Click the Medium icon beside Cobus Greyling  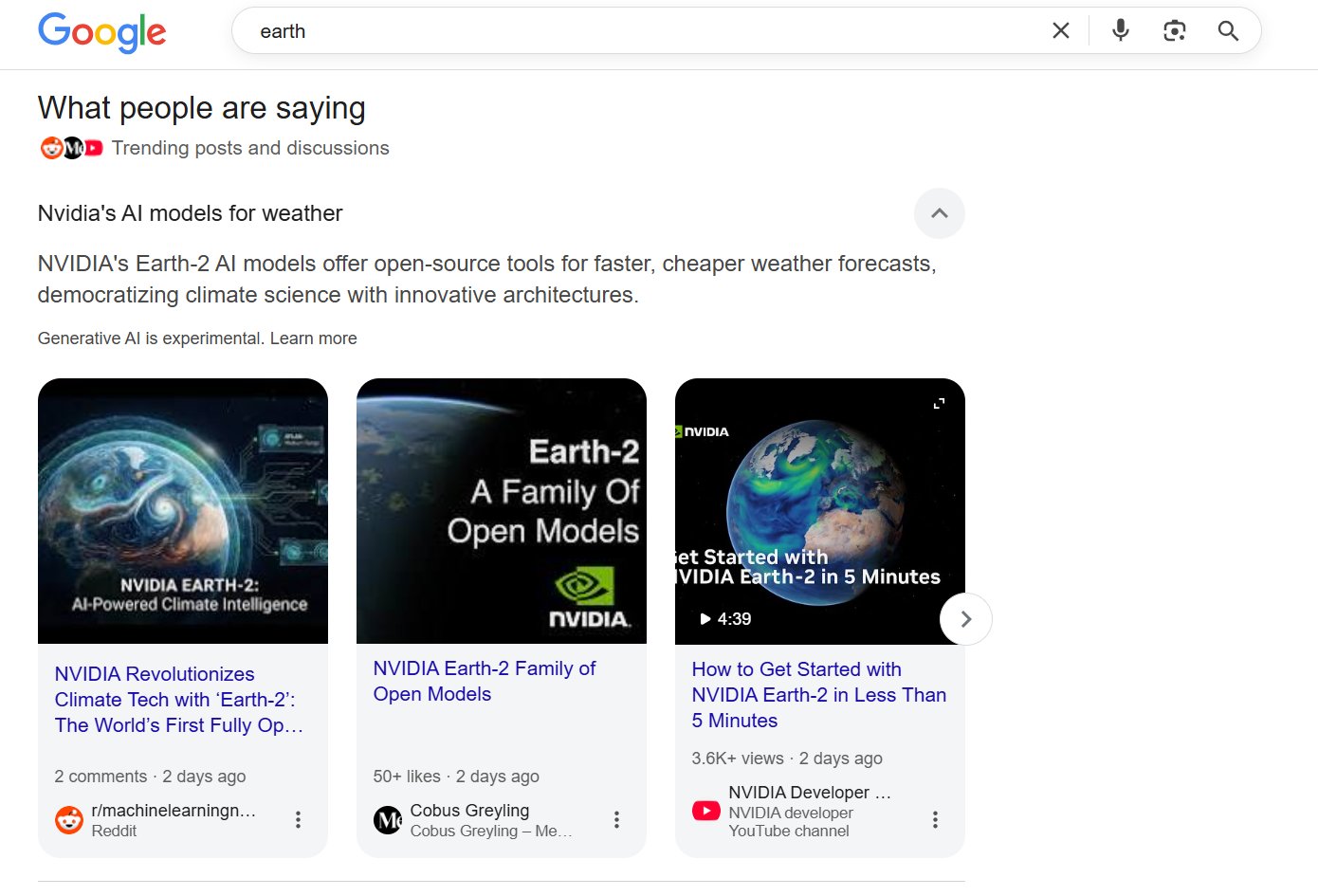tap(387, 820)
